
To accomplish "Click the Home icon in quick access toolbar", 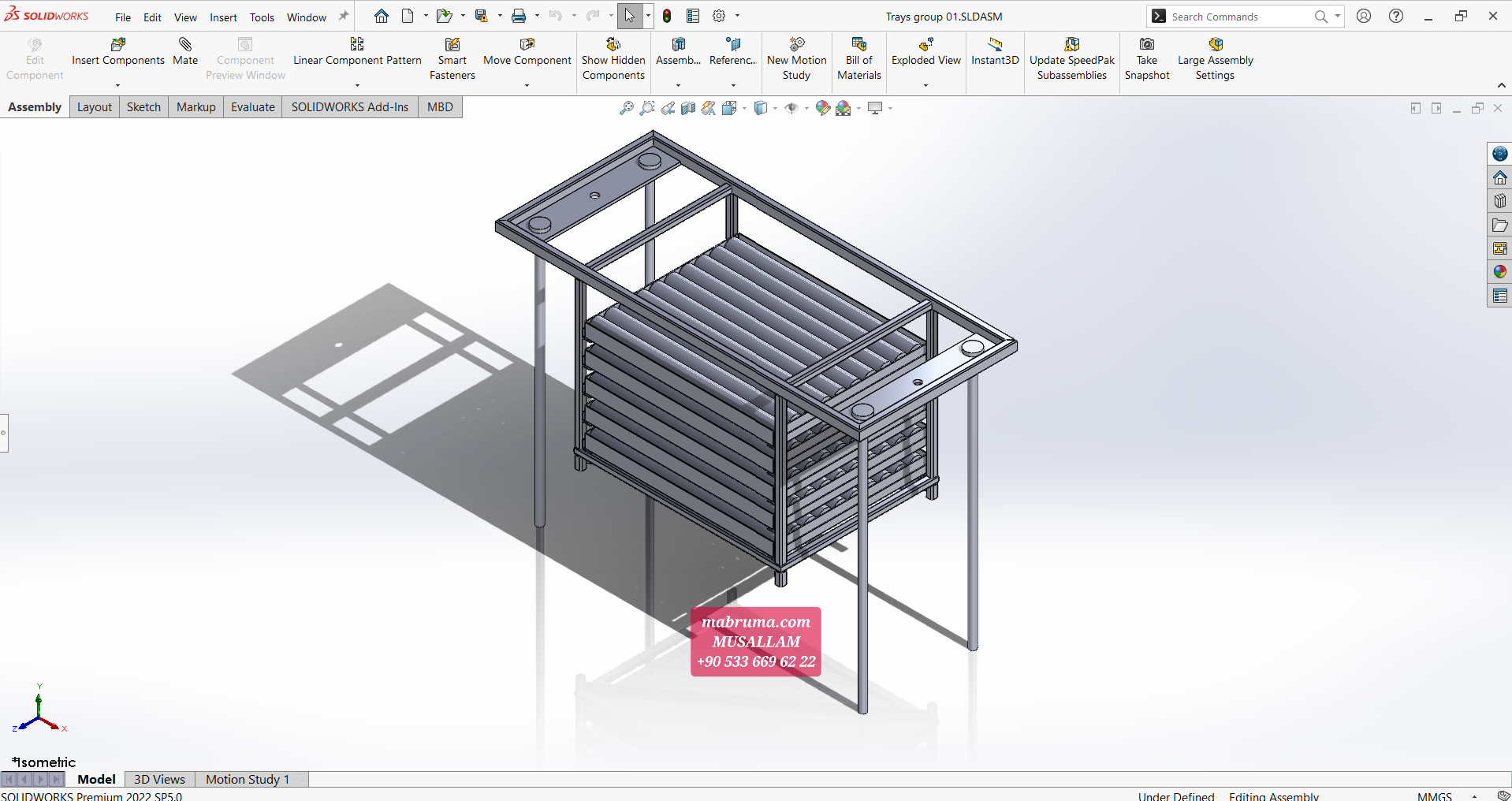I will 382,16.
